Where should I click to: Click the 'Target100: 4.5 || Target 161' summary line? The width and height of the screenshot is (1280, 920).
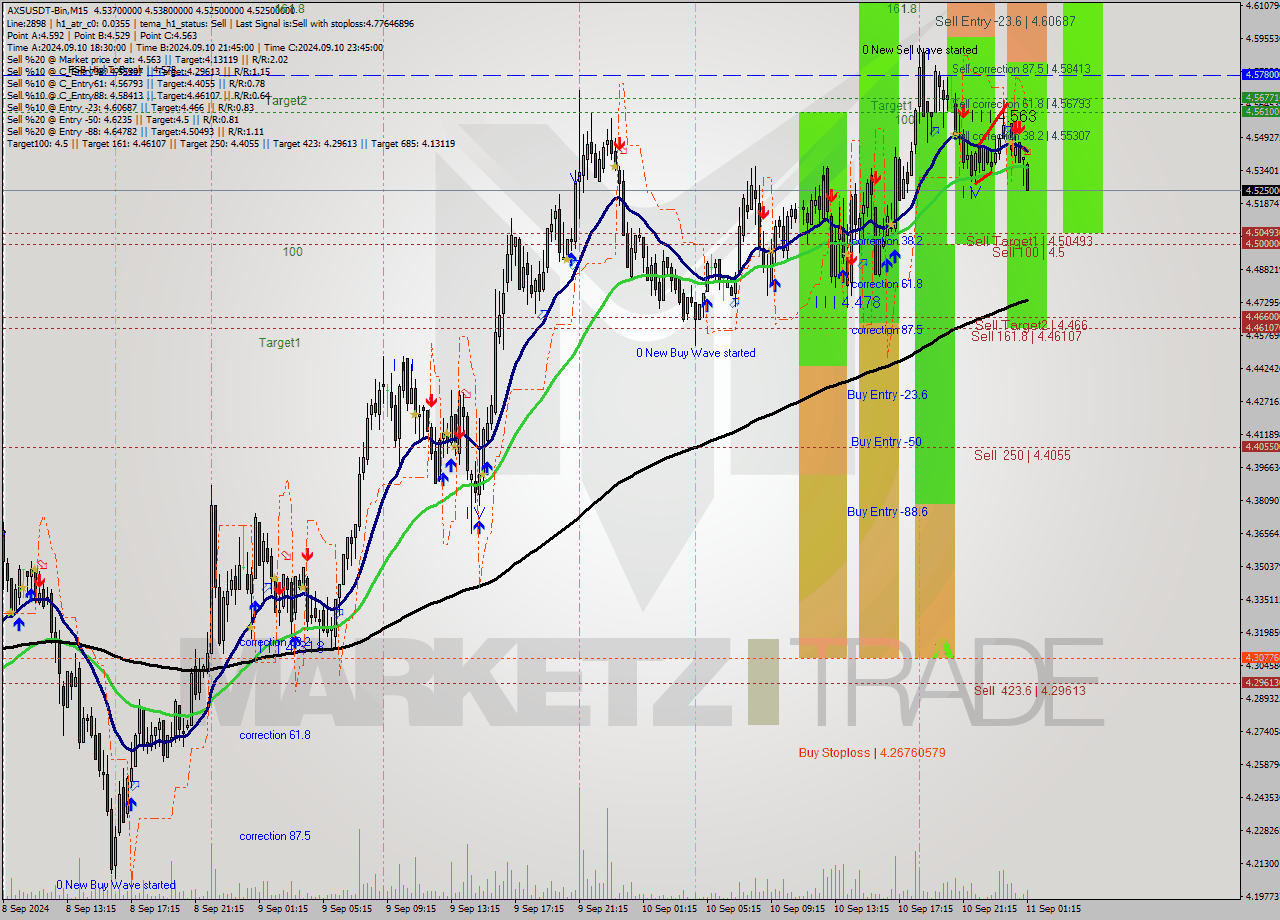point(229,143)
